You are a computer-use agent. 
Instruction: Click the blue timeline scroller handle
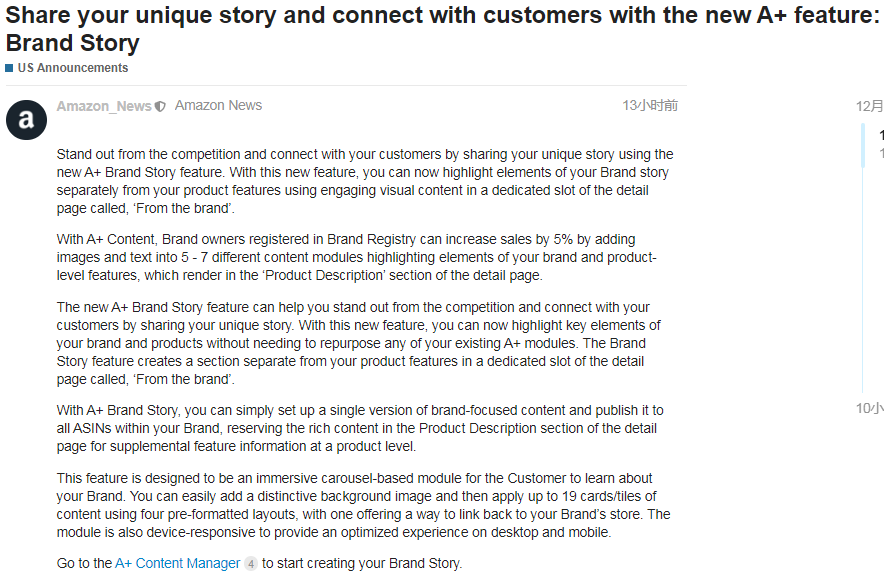pyautogui.click(x=863, y=144)
